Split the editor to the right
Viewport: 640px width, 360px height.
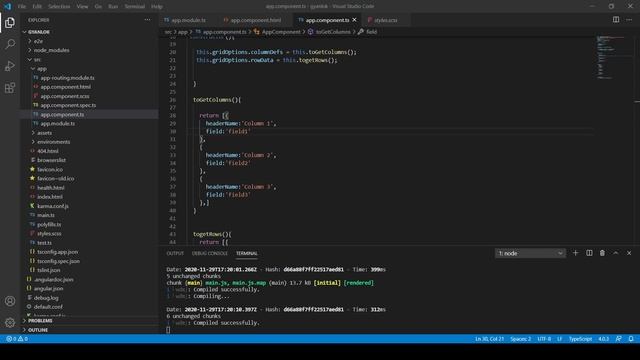616,20
